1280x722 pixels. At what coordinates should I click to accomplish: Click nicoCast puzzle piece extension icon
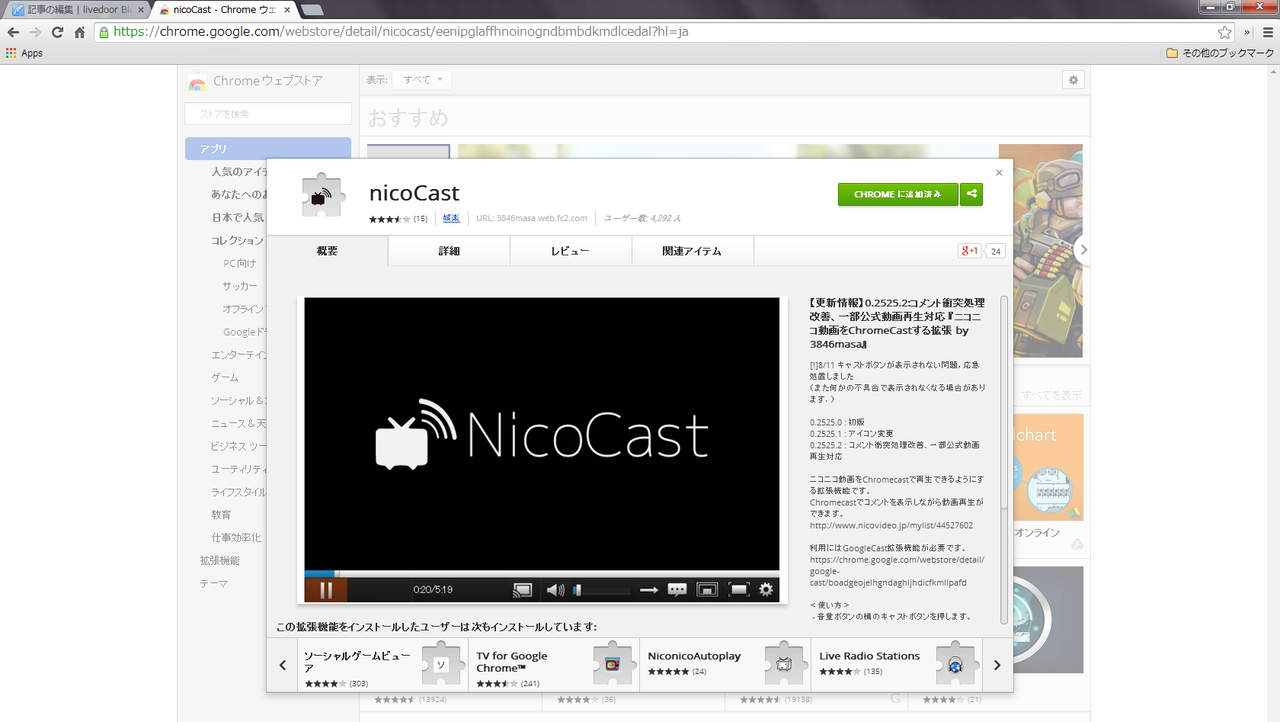(x=323, y=196)
